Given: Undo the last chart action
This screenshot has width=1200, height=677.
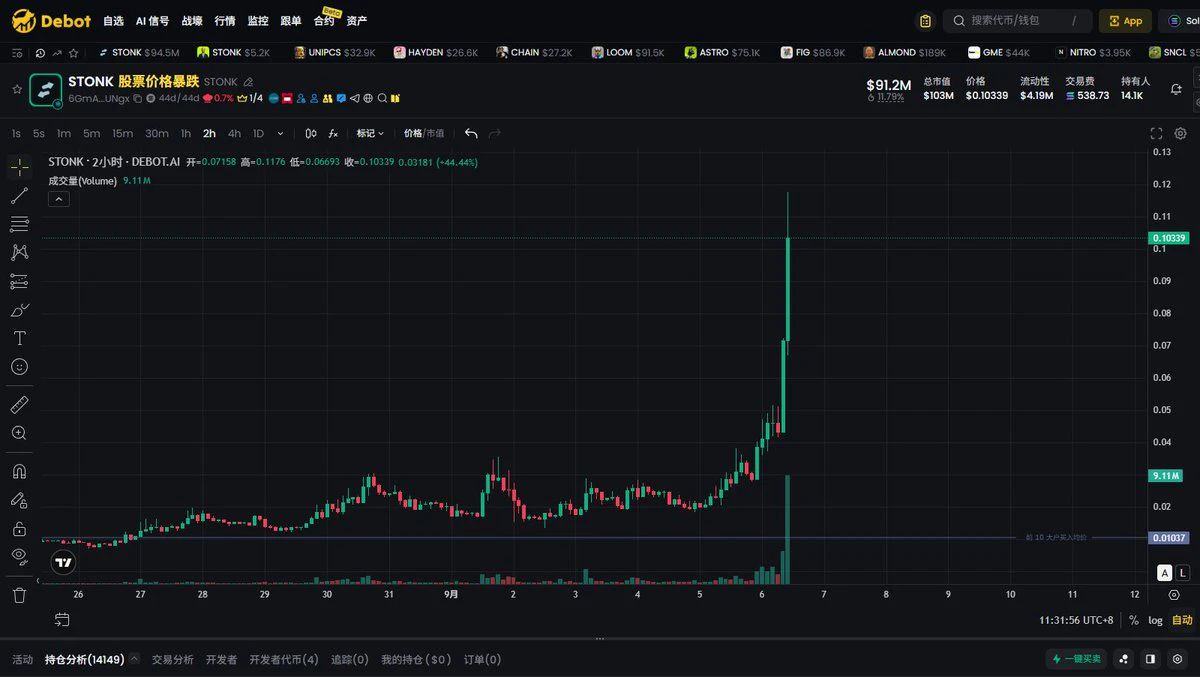Looking at the screenshot, I should click(471, 133).
